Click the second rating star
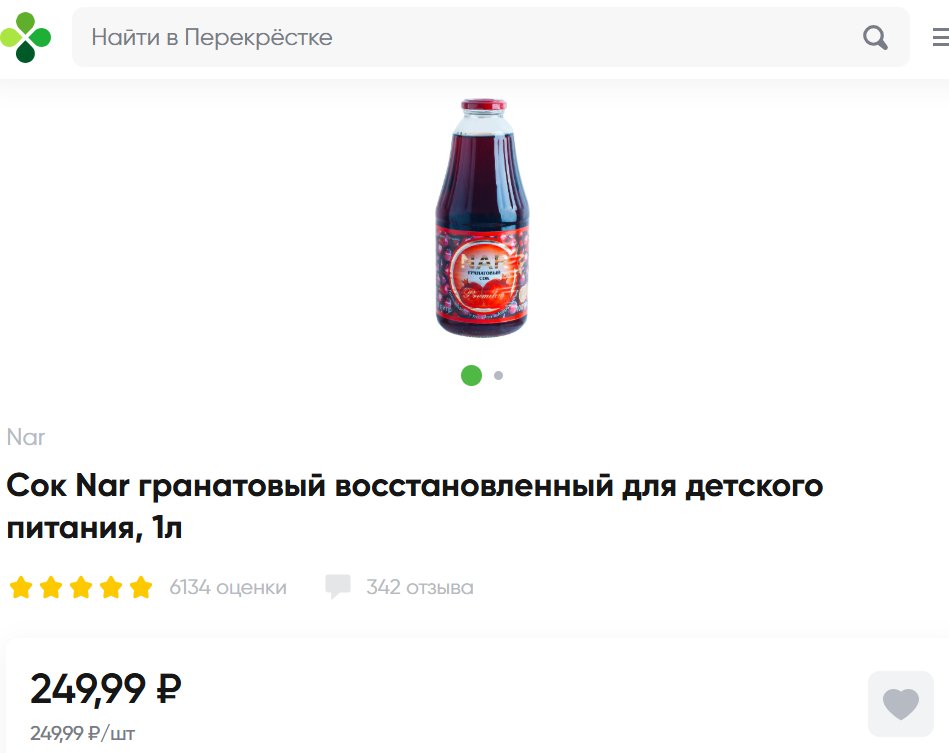The height and width of the screenshot is (753, 949). (x=51, y=587)
